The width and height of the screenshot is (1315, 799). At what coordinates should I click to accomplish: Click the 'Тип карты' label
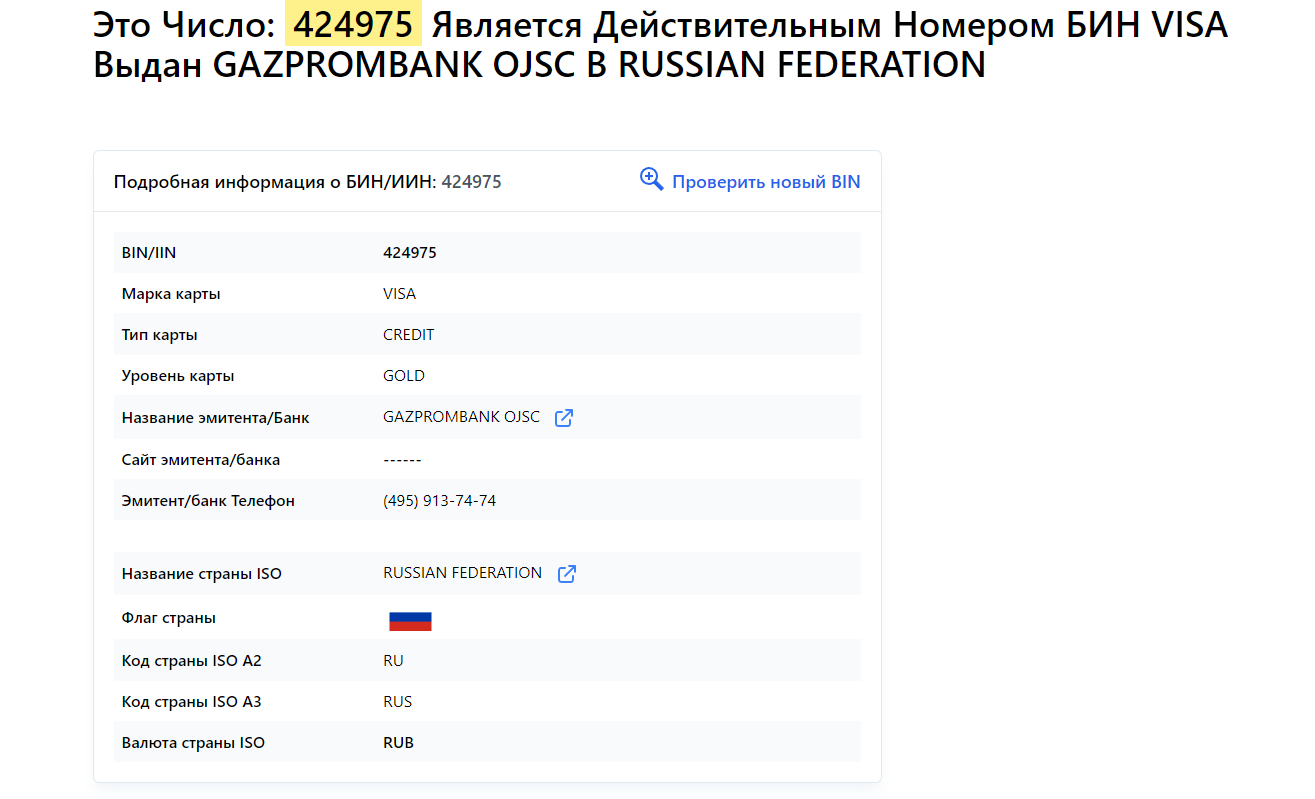point(159,335)
